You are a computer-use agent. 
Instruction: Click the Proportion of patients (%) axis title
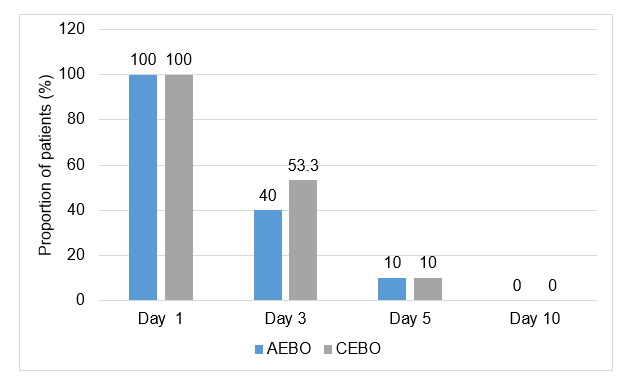click(x=45, y=165)
